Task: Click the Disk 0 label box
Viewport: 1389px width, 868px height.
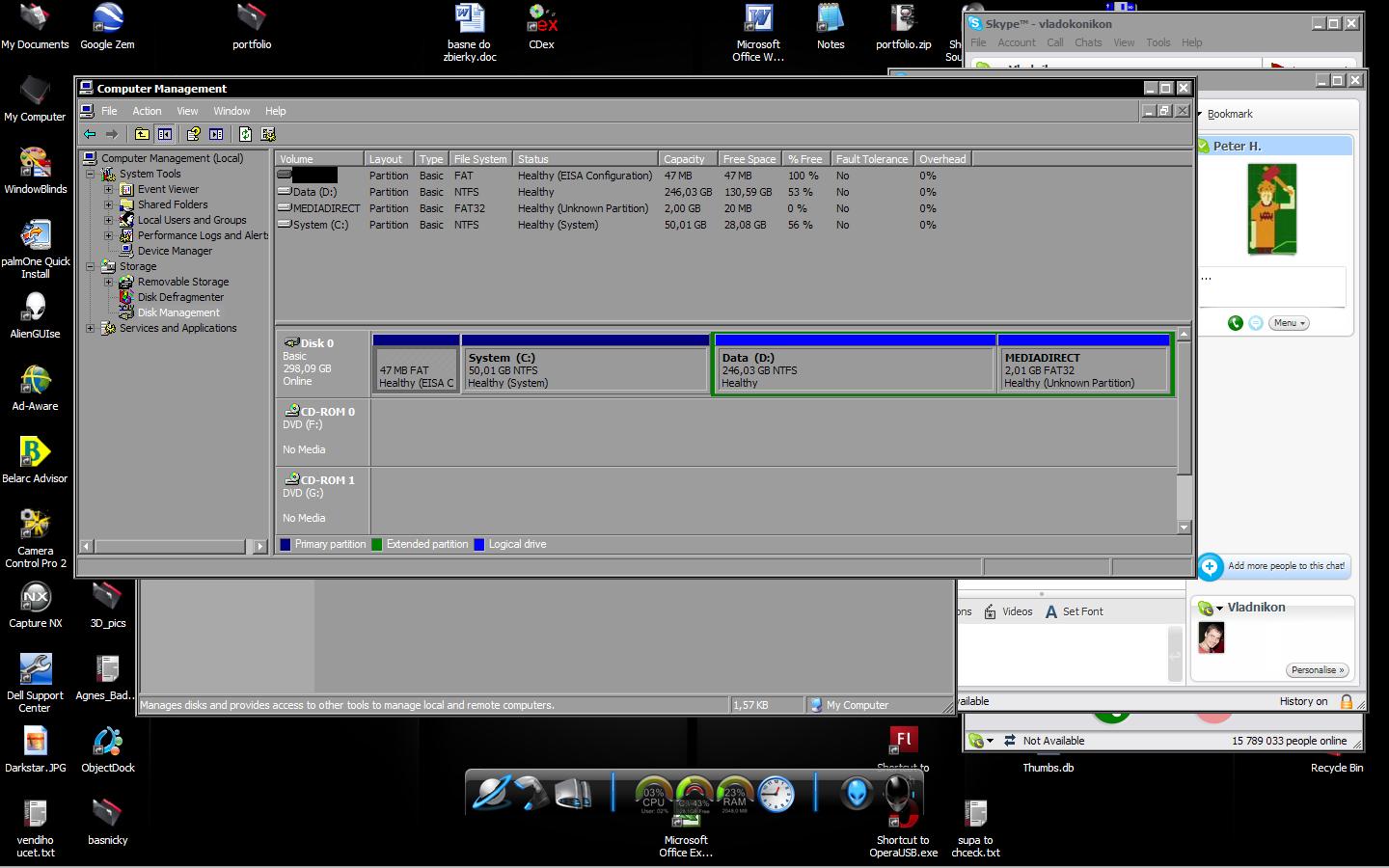Action: click(322, 364)
